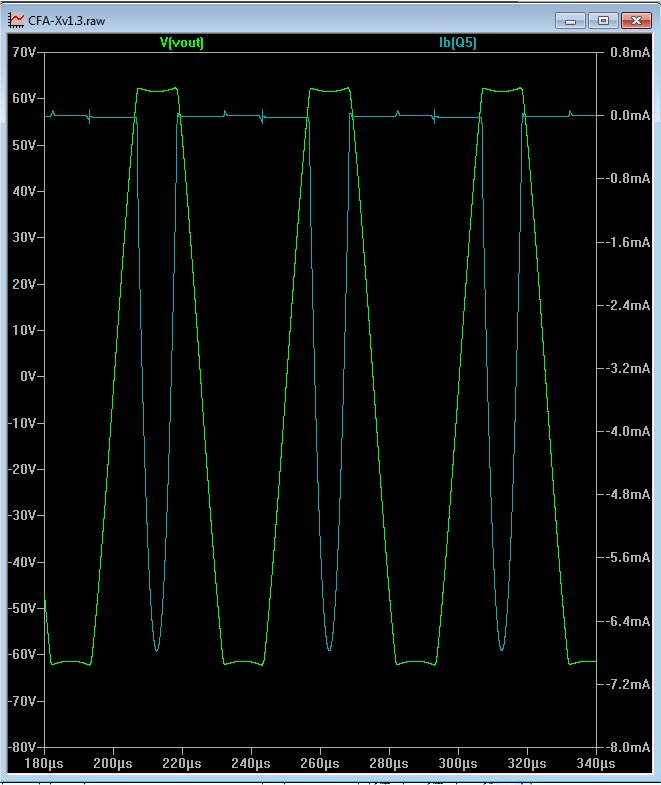Select the Ib(Q5) trace label

(x=458, y=42)
